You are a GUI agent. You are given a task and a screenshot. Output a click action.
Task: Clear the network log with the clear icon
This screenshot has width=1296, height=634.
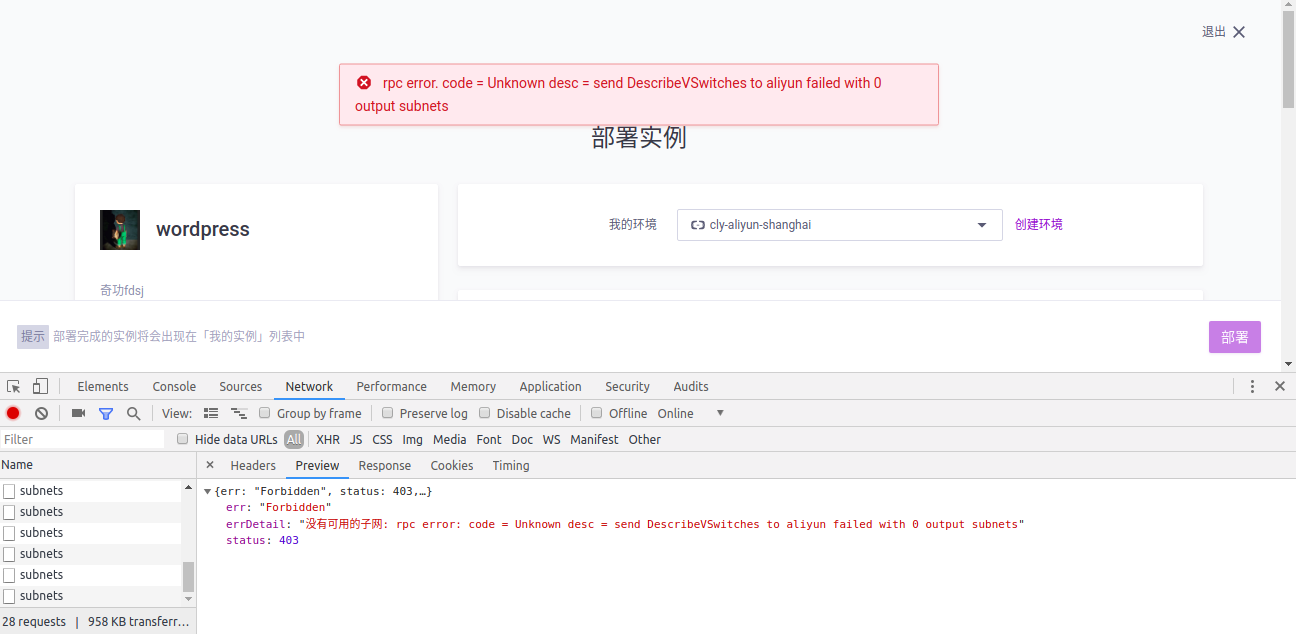41,413
